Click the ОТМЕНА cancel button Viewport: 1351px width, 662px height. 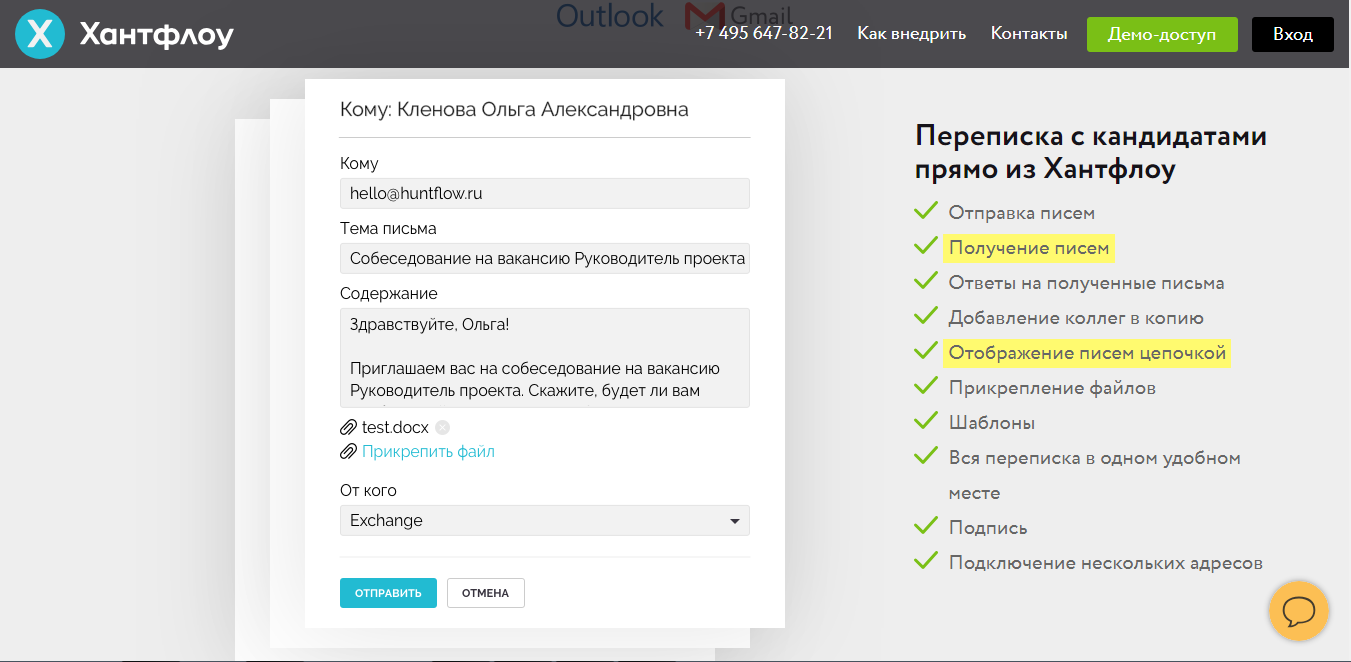tap(485, 593)
